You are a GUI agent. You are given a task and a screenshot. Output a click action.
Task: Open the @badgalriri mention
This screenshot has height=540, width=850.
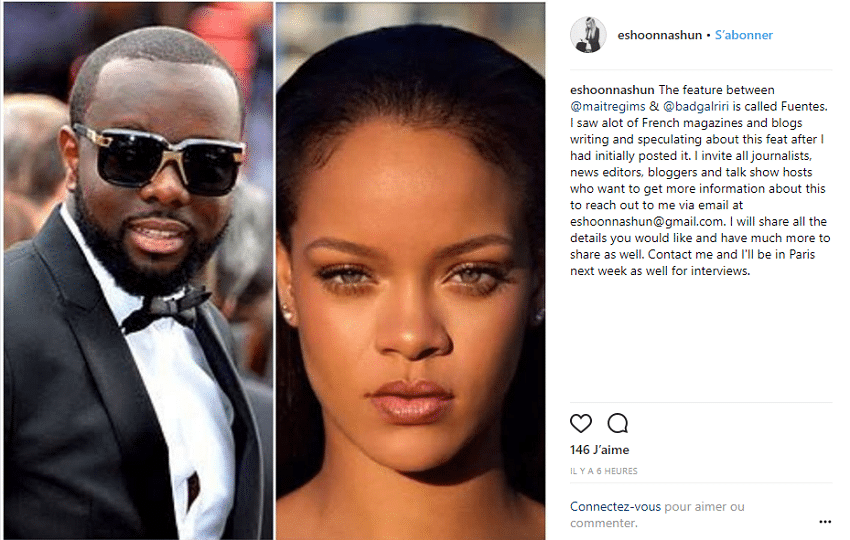pos(696,106)
